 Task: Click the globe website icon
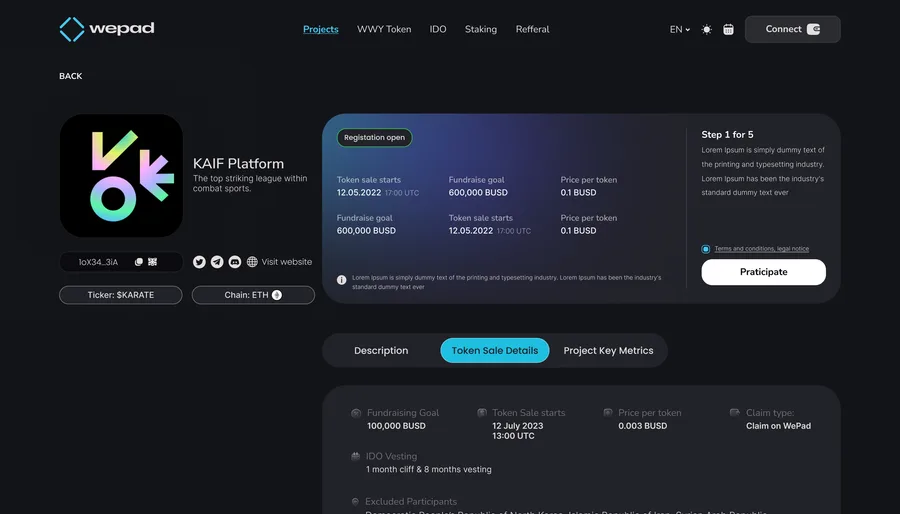coord(252,262)
